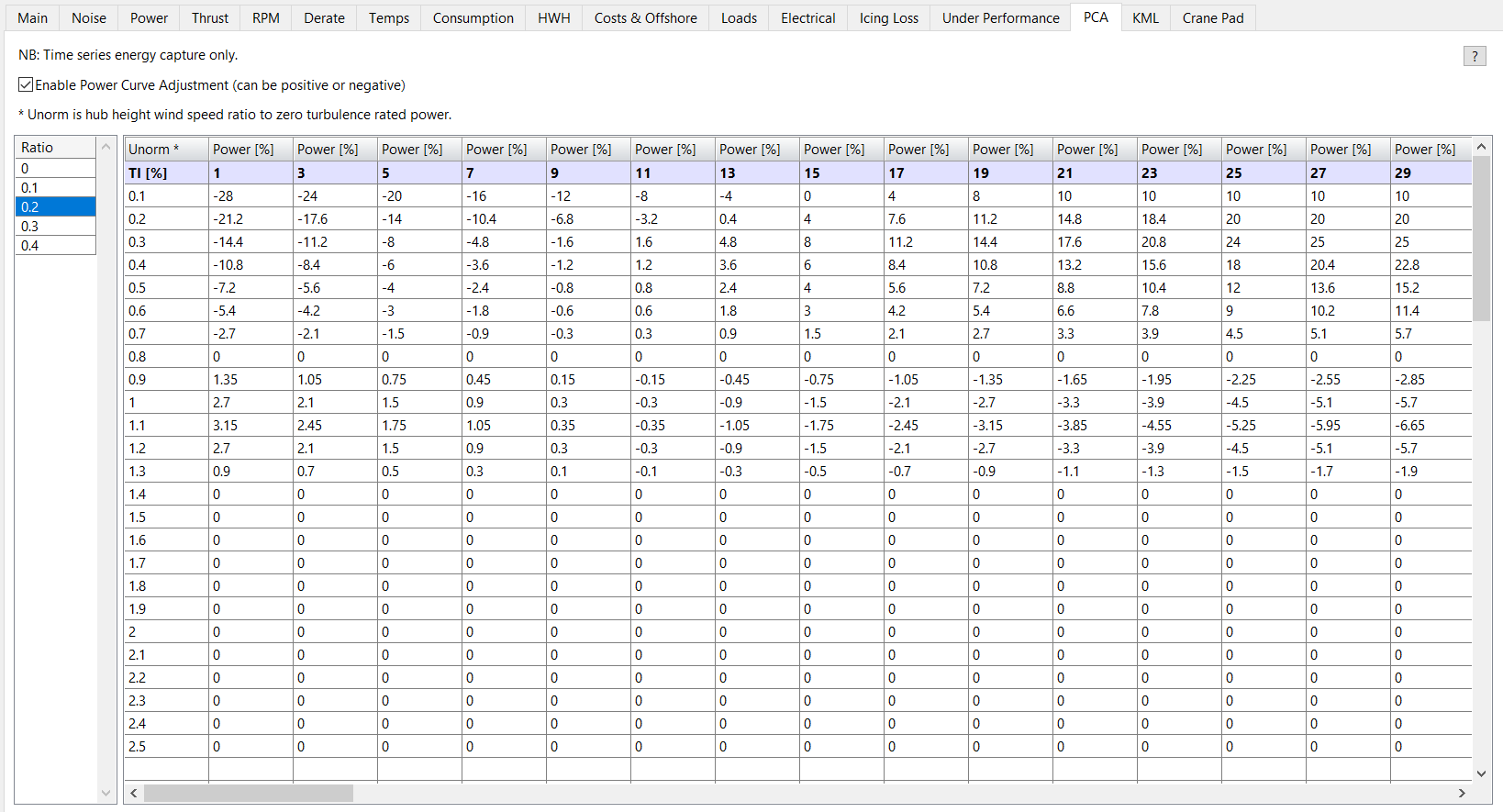Screen dimensions: 1503x812
Task: Click the table's scroll up arrow
Action: click(x=1481, y=147)
